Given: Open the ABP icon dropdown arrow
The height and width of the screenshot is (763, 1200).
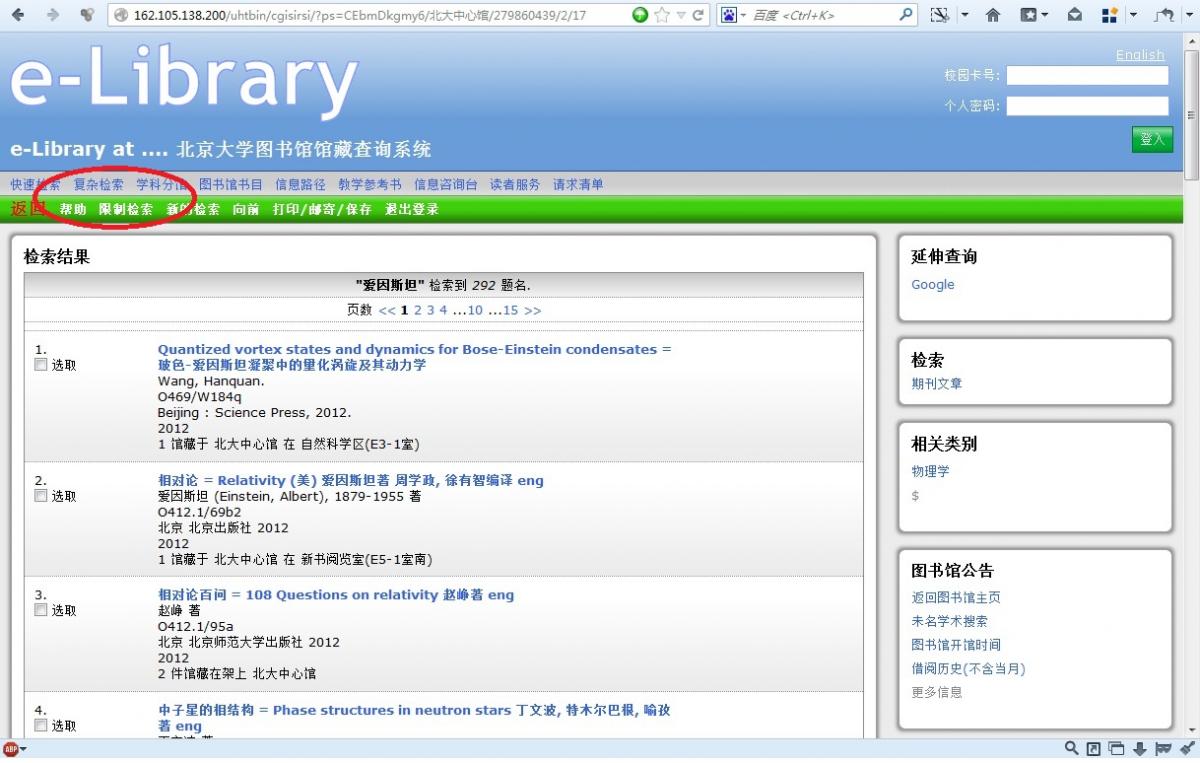Looking at the screenshot, I should tap(23, 749).
